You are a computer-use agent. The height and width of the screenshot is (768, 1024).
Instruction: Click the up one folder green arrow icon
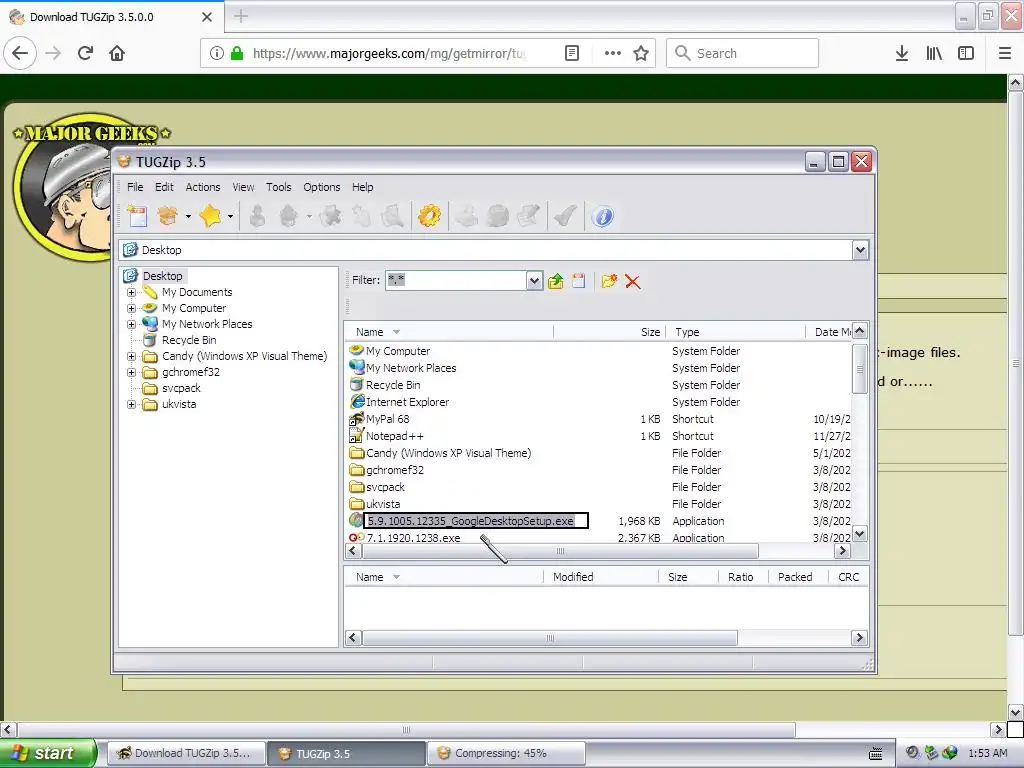click(x=556, y=281)
